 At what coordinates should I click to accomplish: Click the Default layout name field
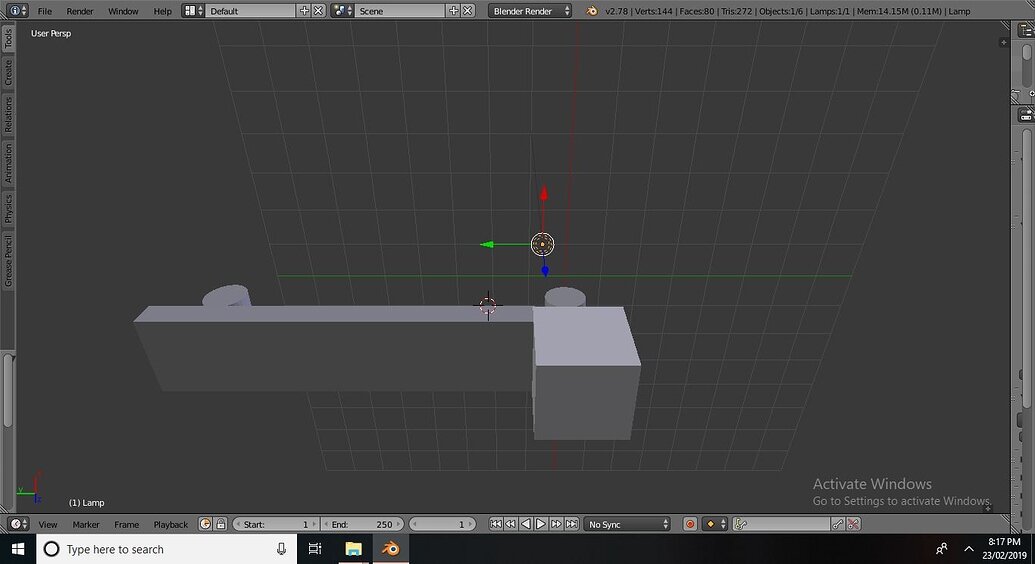coord(250,11)
